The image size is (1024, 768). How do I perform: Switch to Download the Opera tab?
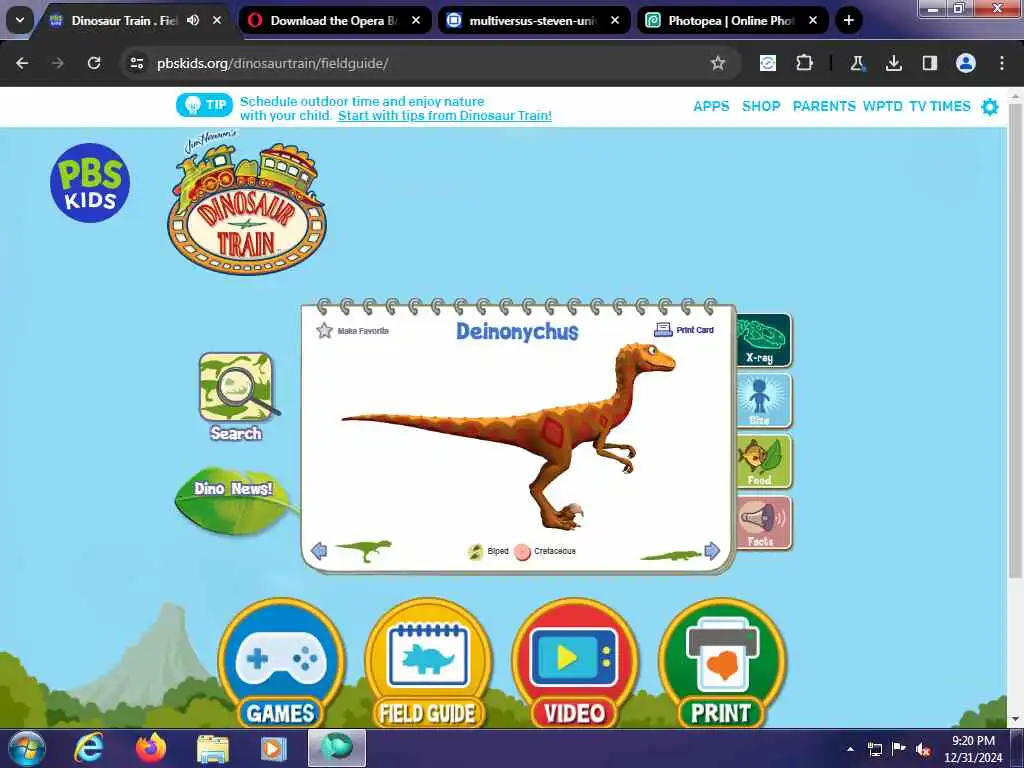335,20
